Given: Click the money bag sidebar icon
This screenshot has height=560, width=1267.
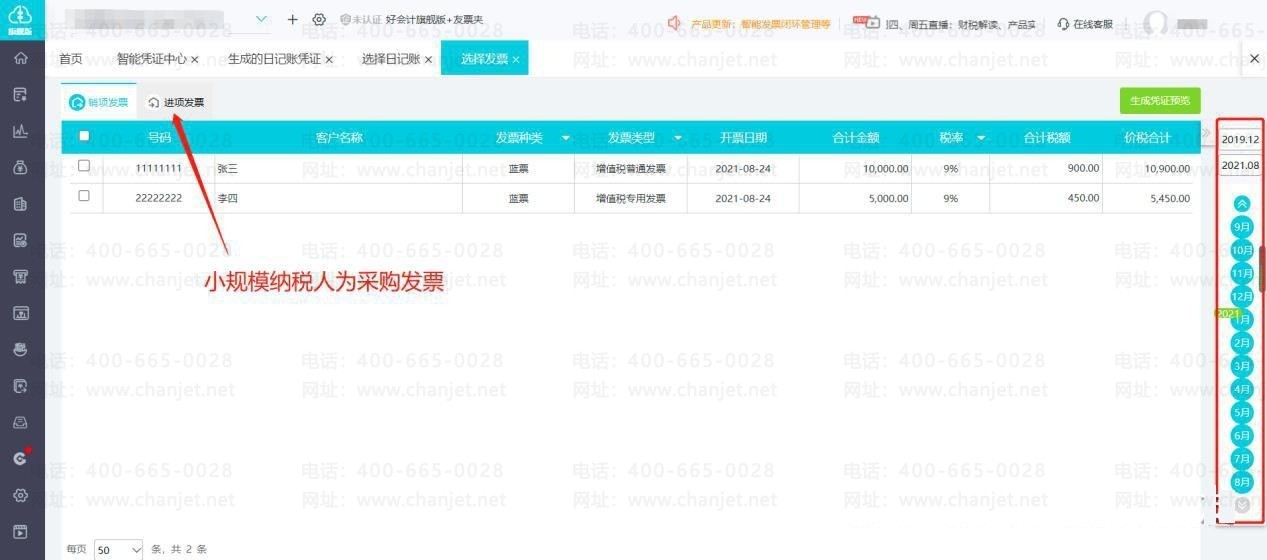Looking at the screenshot, I should [x=21, y=167].
